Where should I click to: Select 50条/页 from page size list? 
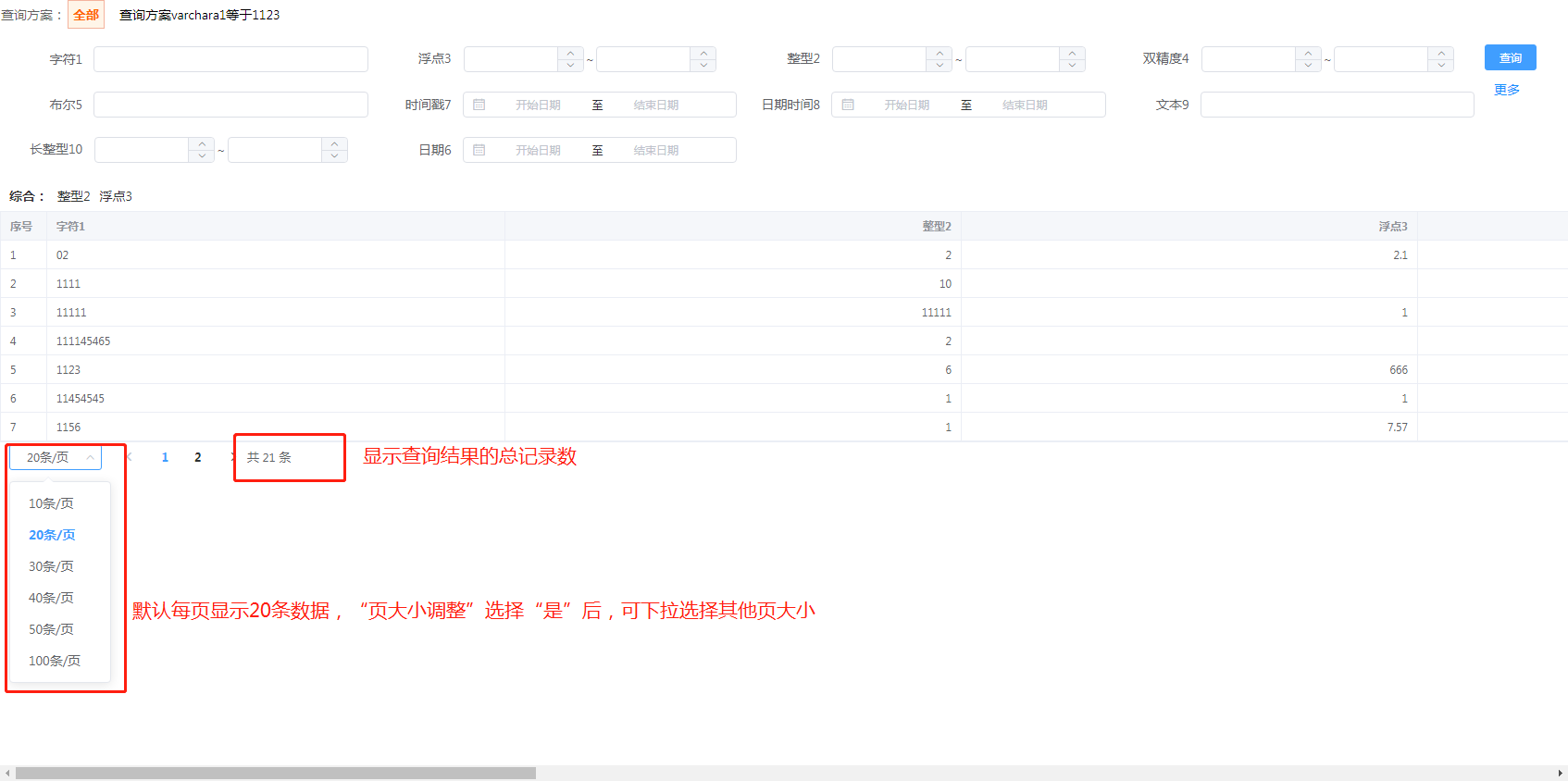[51, 629]
